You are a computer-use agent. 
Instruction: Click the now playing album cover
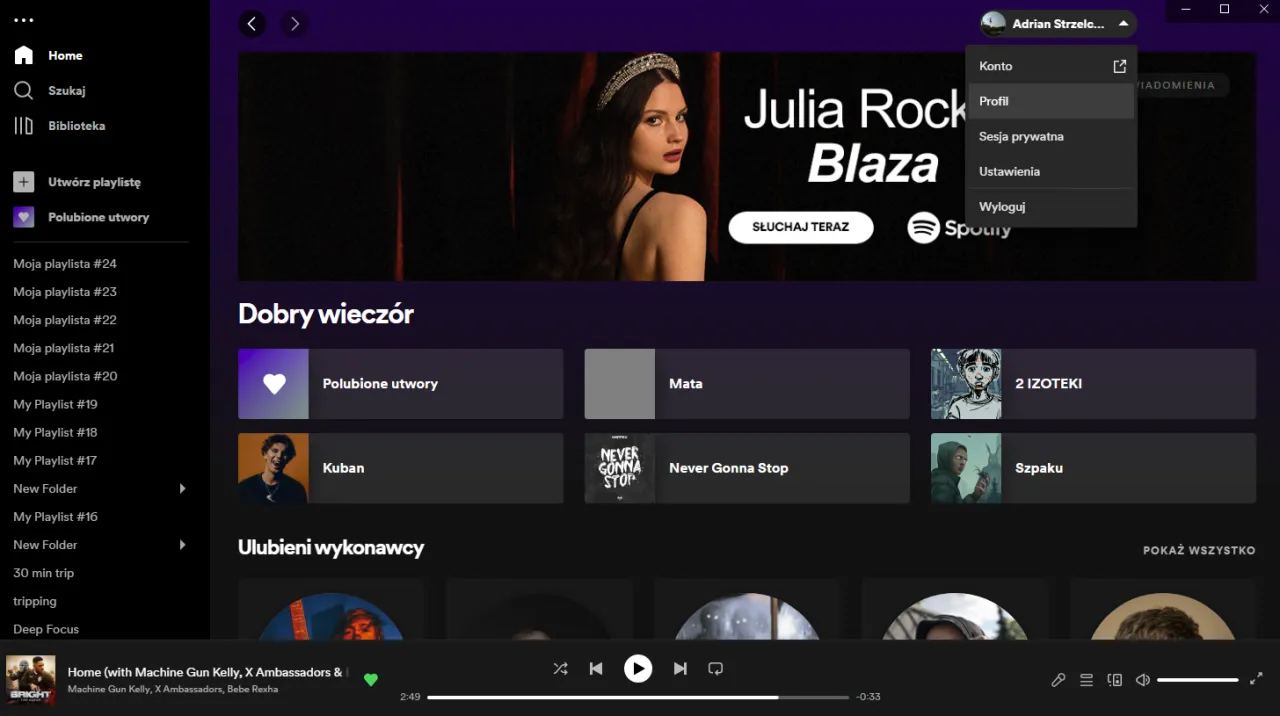[31, 680]
